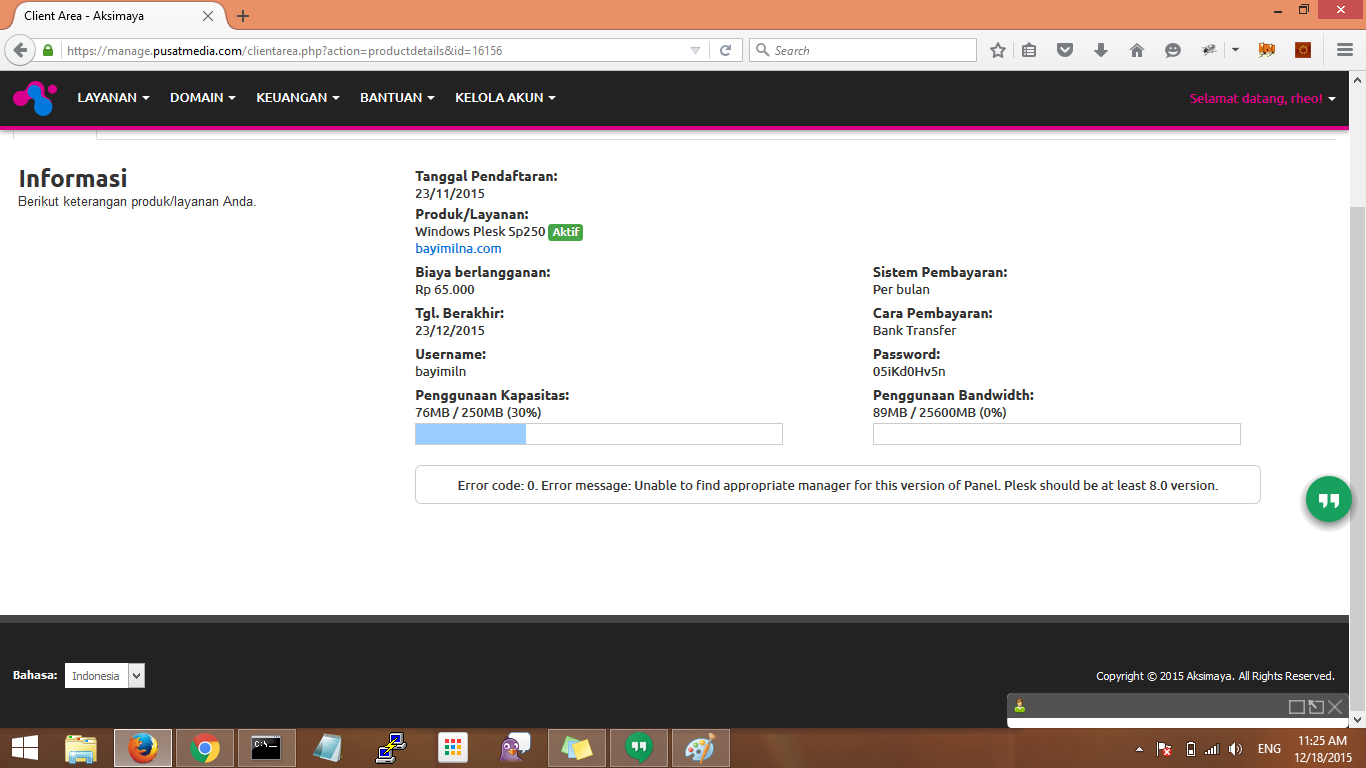The width and height of the screenshot is (1366, 768).
Task: Click the Rp 65.000 subscription cost
Action: 445,290
